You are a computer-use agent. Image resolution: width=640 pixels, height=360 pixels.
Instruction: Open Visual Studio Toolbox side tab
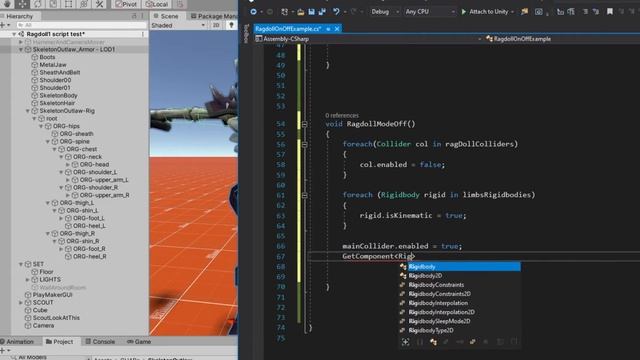tap(246, 33)
